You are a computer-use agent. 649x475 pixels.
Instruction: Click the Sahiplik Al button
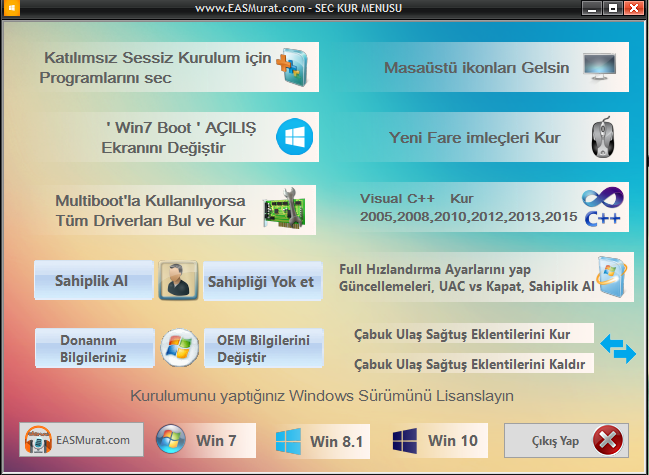click(x=94, y=280)
